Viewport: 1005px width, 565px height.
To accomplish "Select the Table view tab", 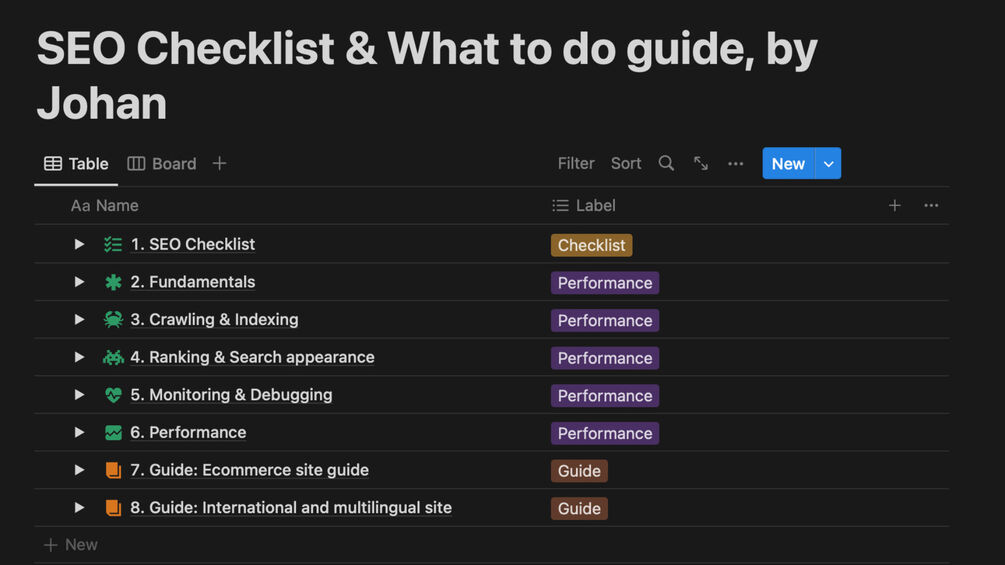I will (x=77, y=163).
